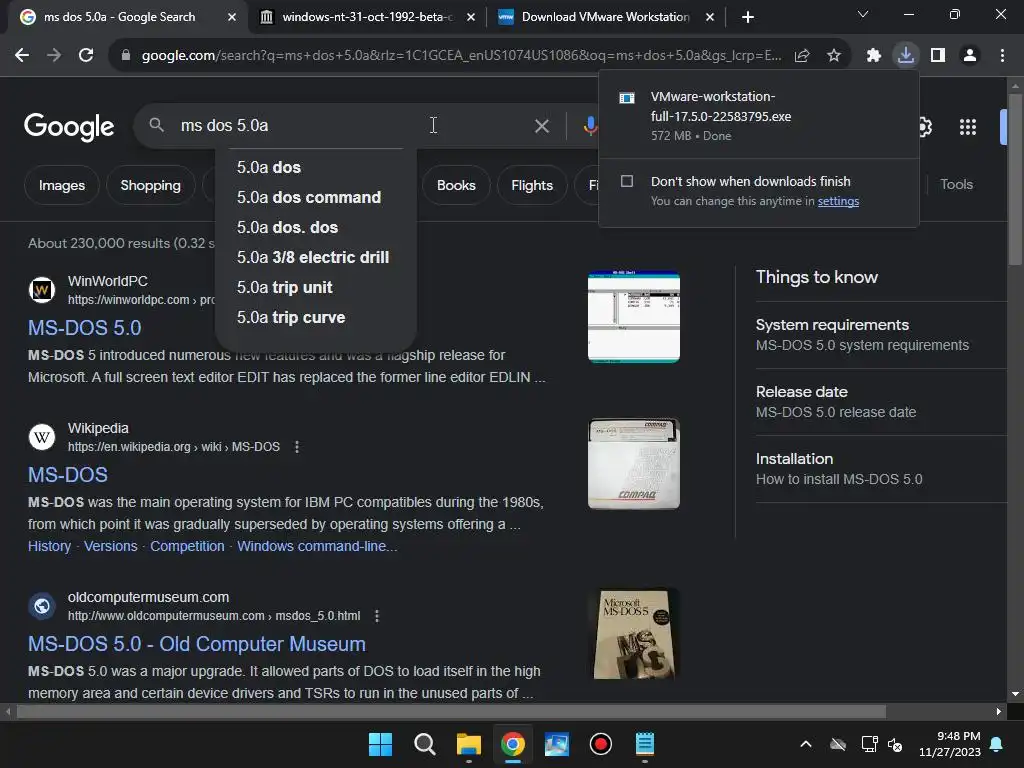The width and height of the screenshot is (1024, 768).
Task: Open the History sitelink
Action: tap(49, 547)
